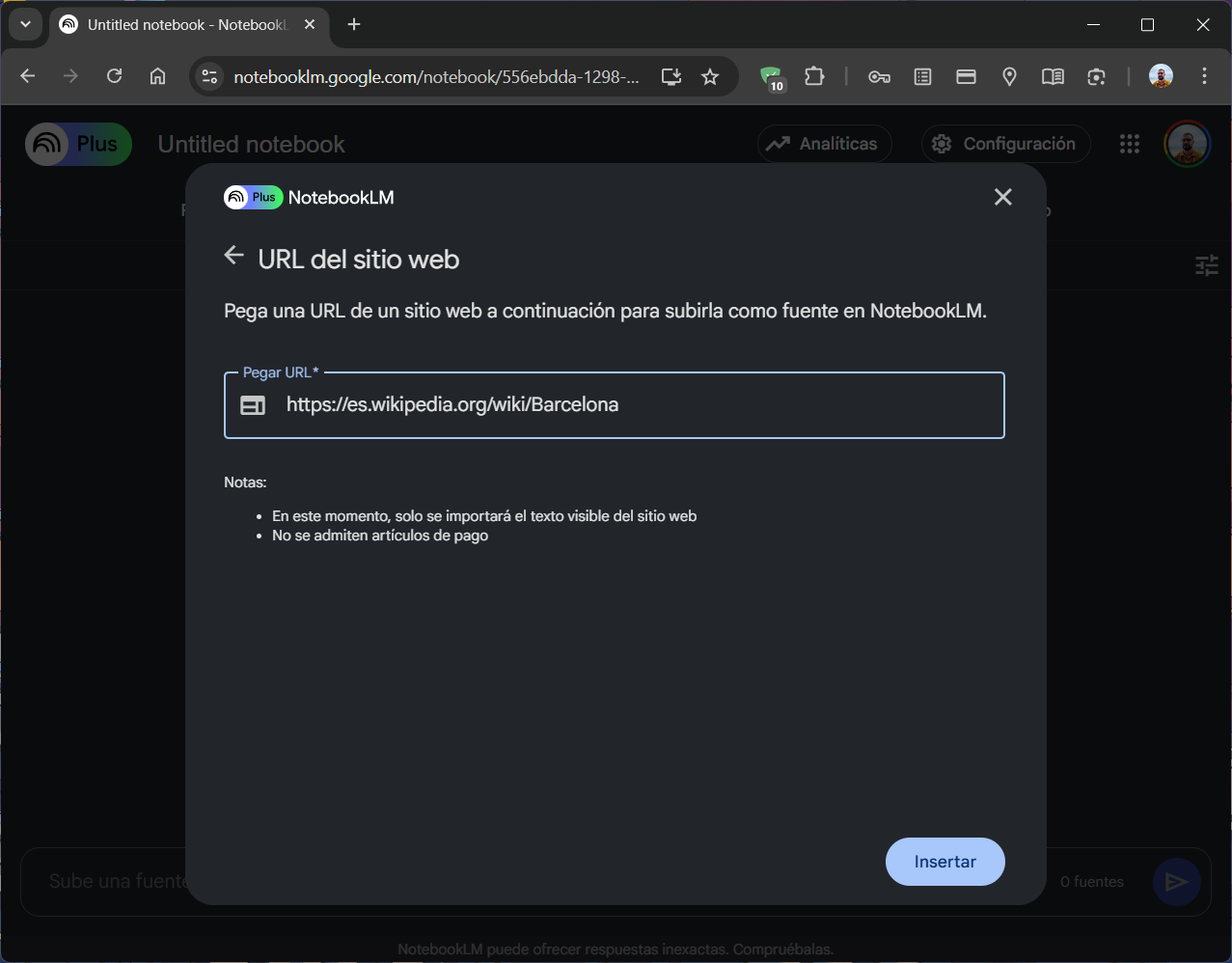Click the address bar URL
Viewport: 1232px width, 963px height.
pos(436,77)
